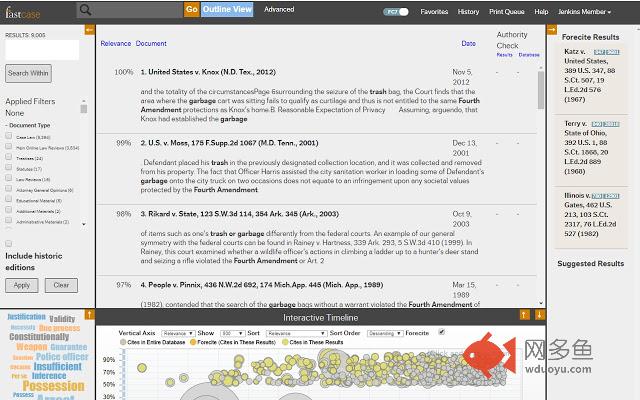The width and height of the screenshot is (640, 400).
Task: Open People v. Pinnix case
Action: (262, 285)
